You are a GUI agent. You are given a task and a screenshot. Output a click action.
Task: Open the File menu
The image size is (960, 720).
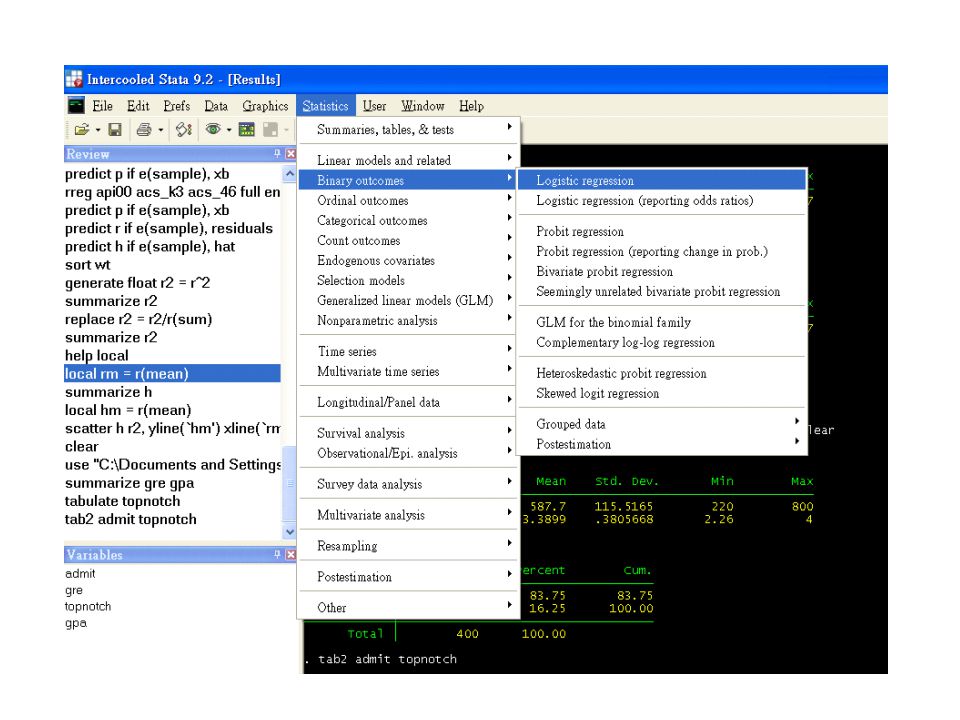click(x=102, y=106)
